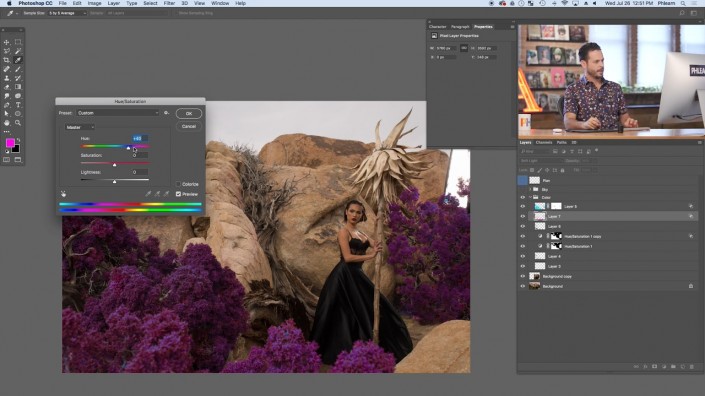This screenshot has height=396, width=705.
Task: Click the Hue value input field
Action: 140,138
